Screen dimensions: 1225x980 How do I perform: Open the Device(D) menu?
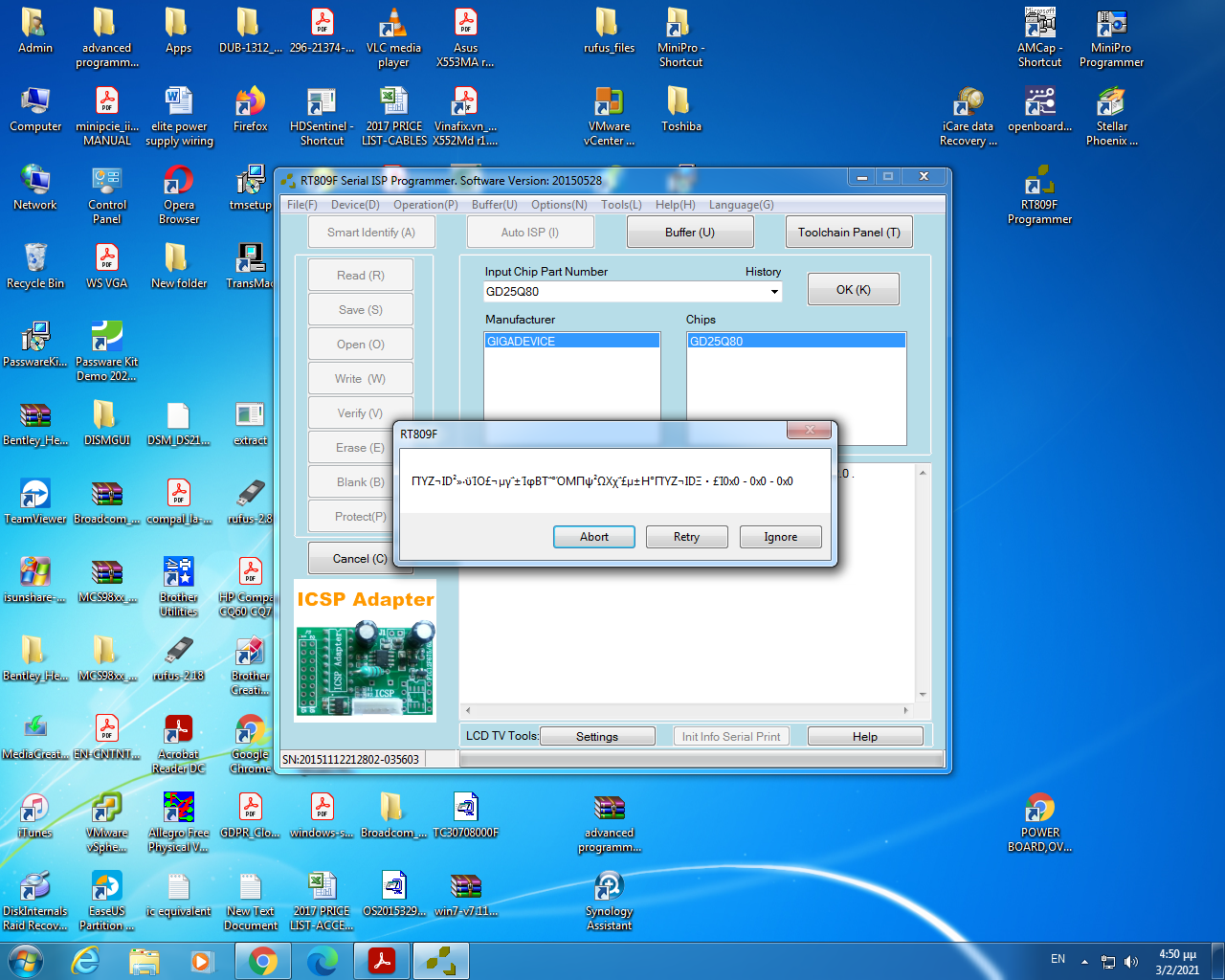coord(355,205)
